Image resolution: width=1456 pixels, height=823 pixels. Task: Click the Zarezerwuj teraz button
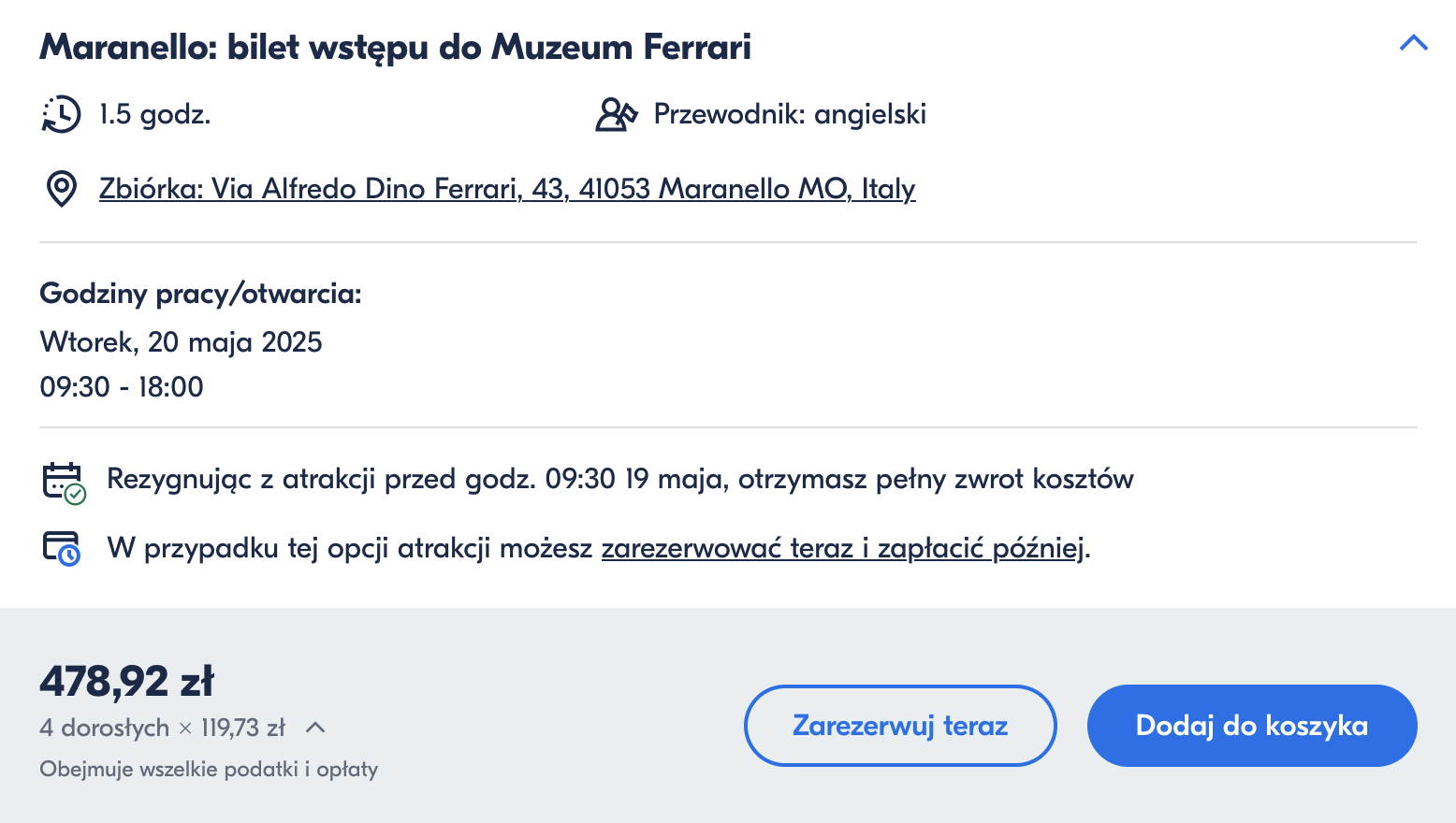(900, 726)
